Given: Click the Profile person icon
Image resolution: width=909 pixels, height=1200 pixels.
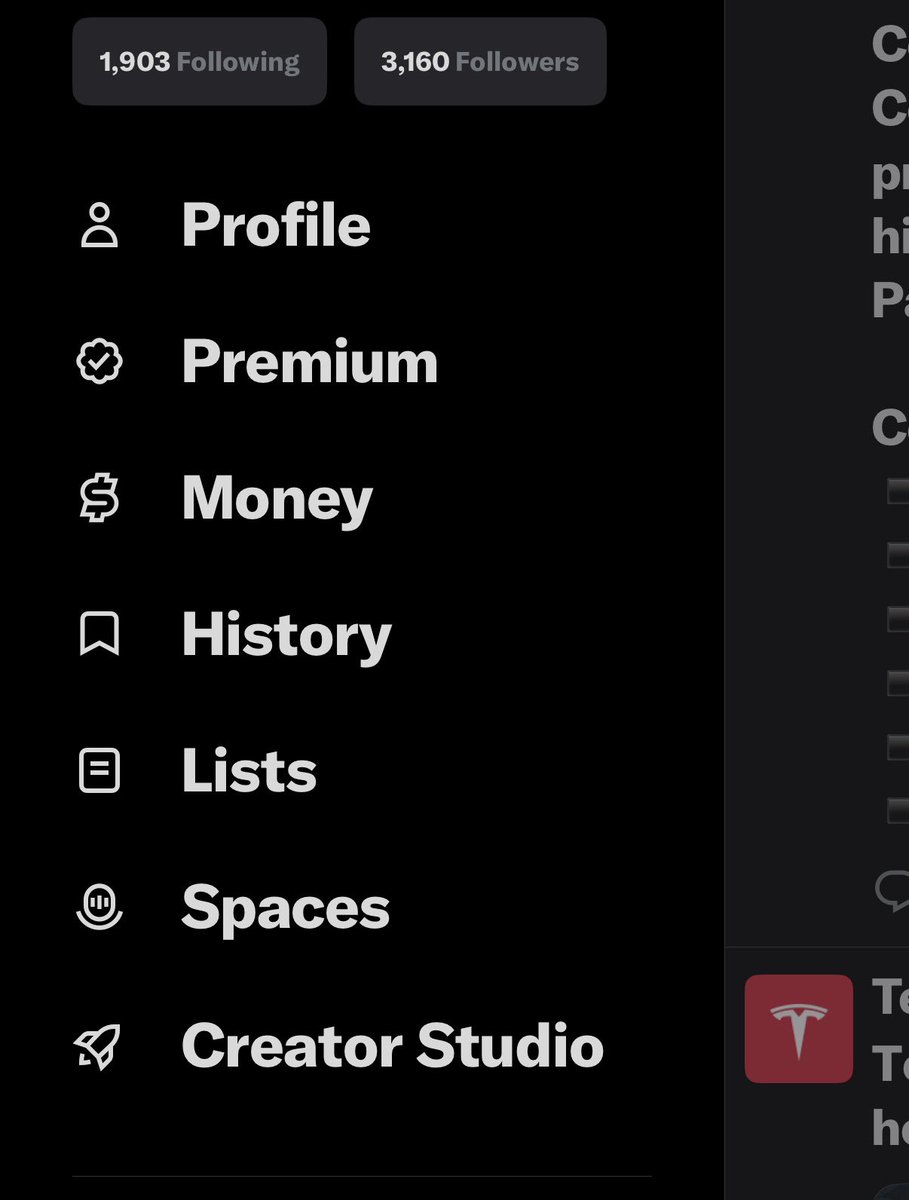Looking at the screenshot, I should pyautogui.click(x=99, y=225).
